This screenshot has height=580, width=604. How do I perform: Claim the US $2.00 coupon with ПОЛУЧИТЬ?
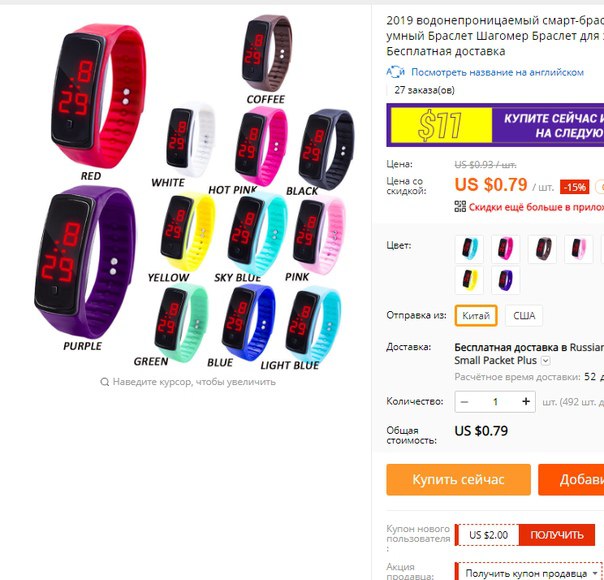click(557, 535)
